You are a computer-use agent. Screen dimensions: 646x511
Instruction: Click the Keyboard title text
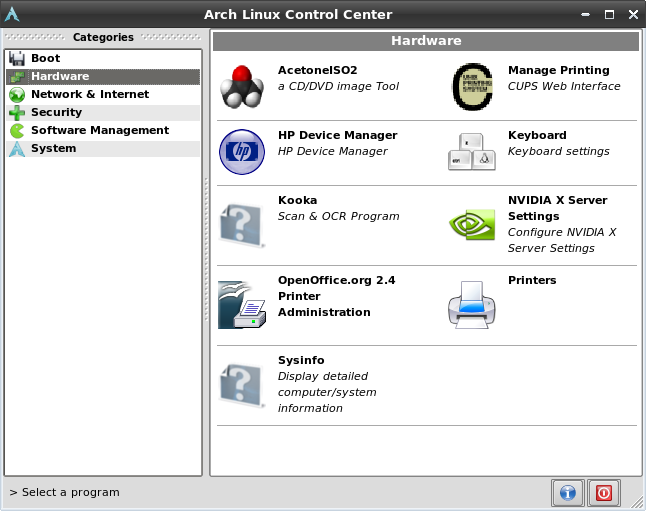point(537,136)
